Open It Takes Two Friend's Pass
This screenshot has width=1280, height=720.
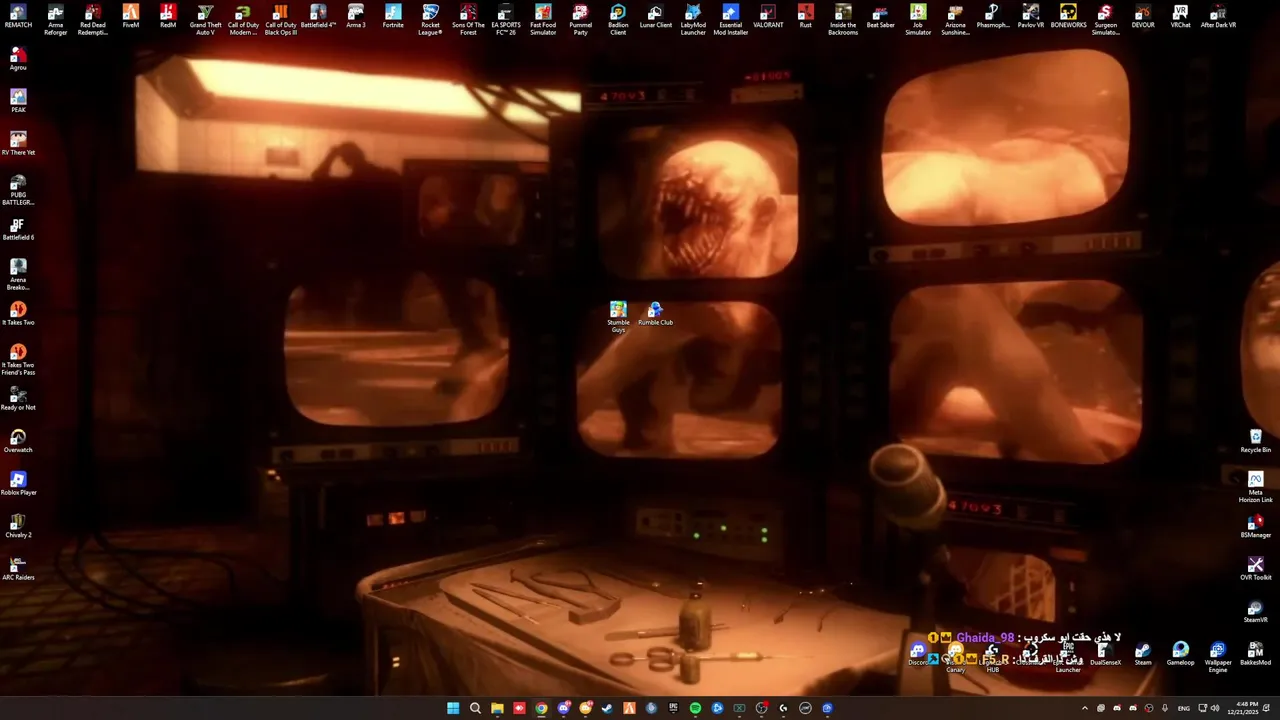click(x=18, y=360)
